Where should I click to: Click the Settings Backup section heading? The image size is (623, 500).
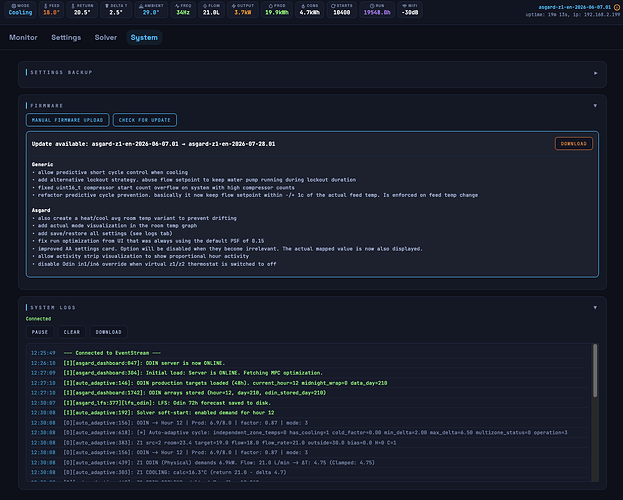62,72
